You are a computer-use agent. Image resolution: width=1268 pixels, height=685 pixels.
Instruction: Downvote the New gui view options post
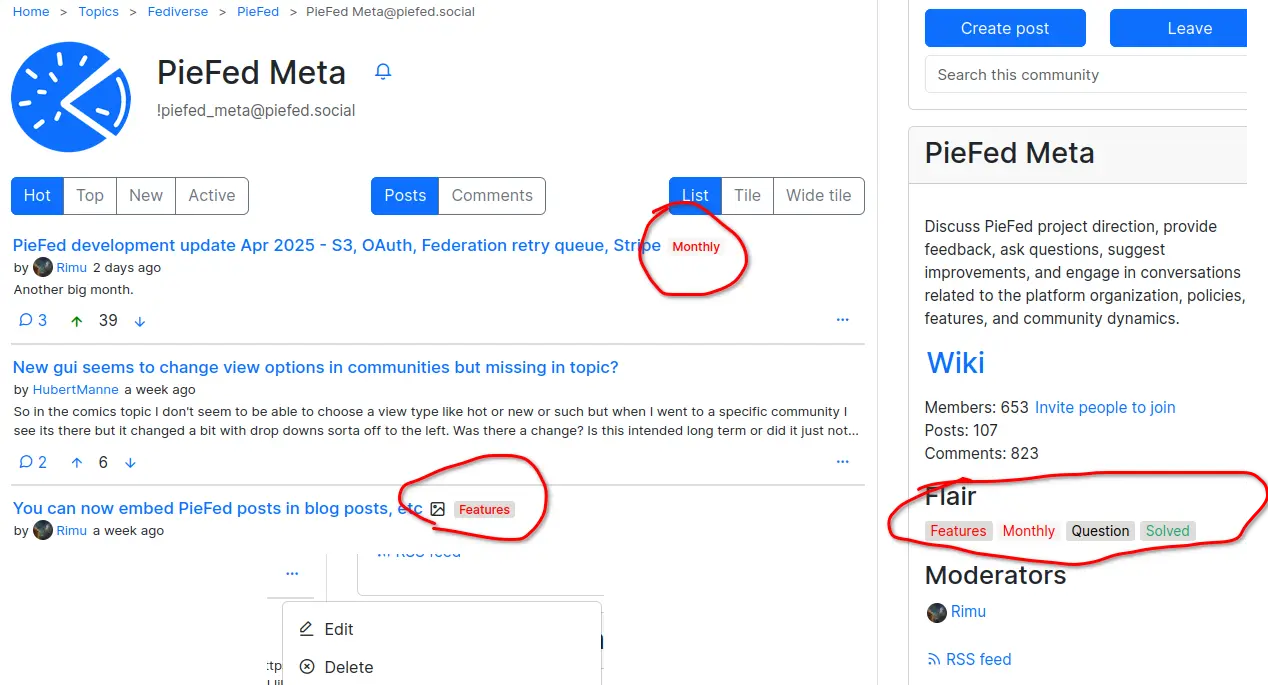(x=130, y=462)
